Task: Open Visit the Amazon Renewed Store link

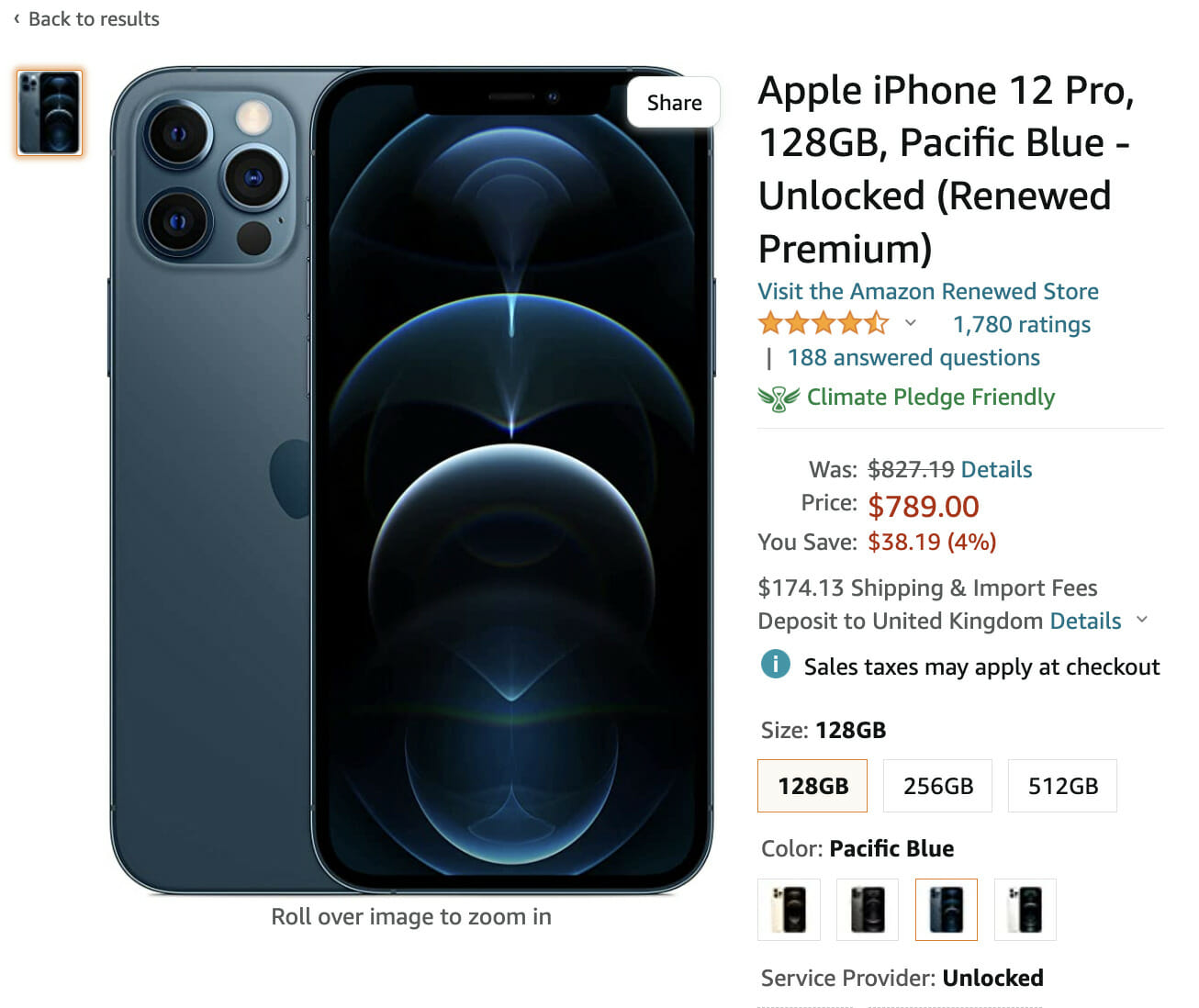Action: pos(927,291)
